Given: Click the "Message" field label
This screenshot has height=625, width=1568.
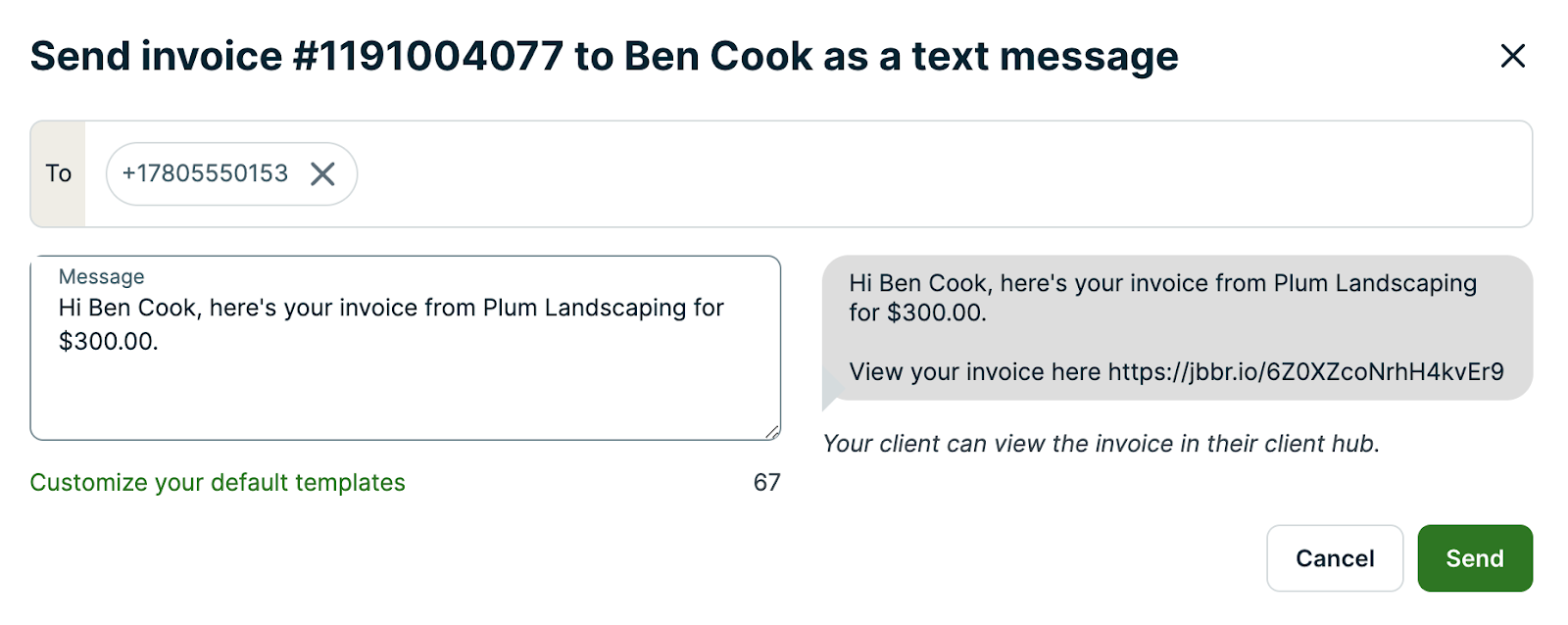Looking at the screenshot, I should pos(101,277).
